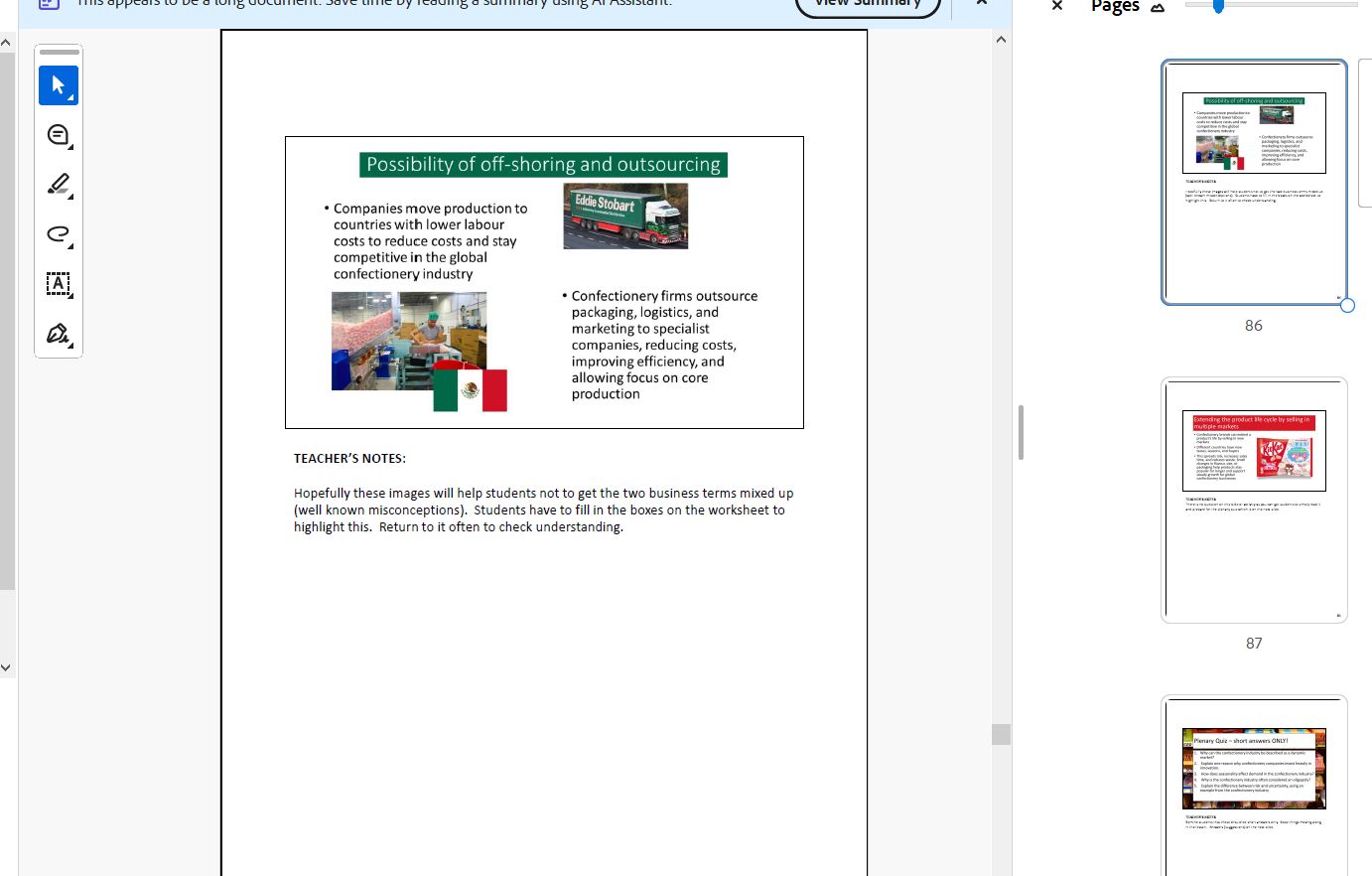The height and width of the screenshot is (876, 1372).
Task: Open the selection tool's dropdown arrow
Action: [x=69, y=96]
